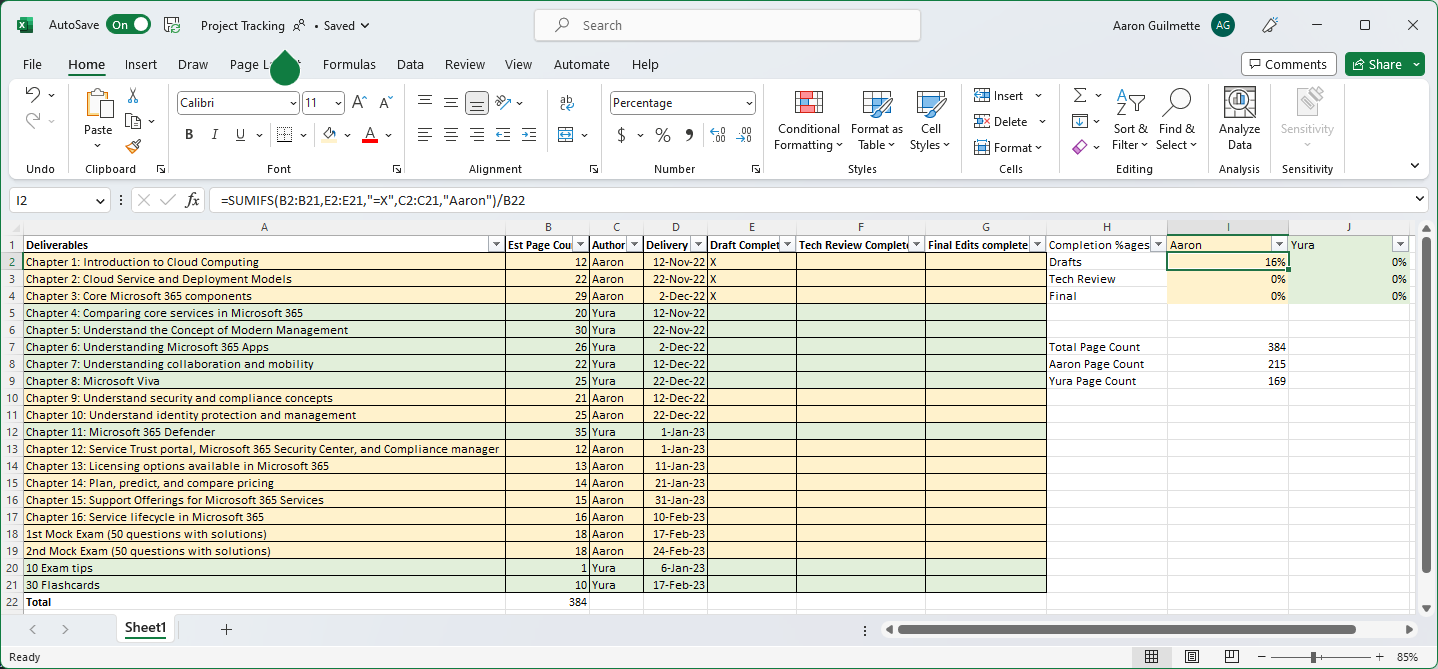The width and height of the screenshot is (1438, 669).
Task: Toggle AutoSave off
Action: (129, 25)
